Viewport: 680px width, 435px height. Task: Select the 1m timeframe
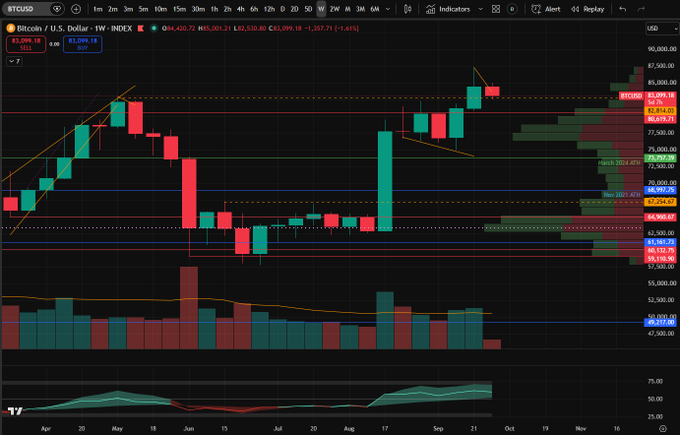pos(98,9)
